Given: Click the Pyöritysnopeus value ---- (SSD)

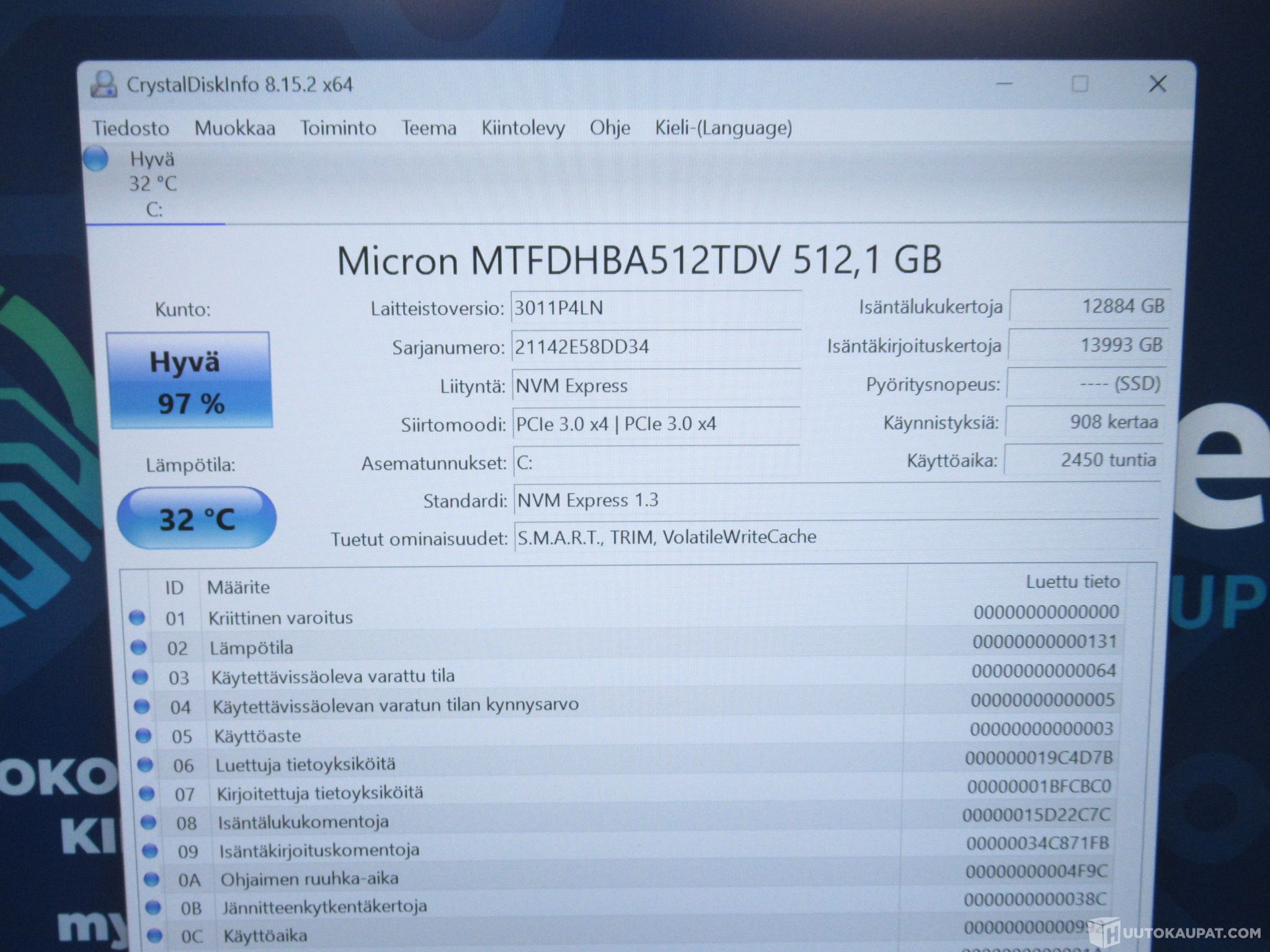Looking at the screenshot, I should (1086, 384).
